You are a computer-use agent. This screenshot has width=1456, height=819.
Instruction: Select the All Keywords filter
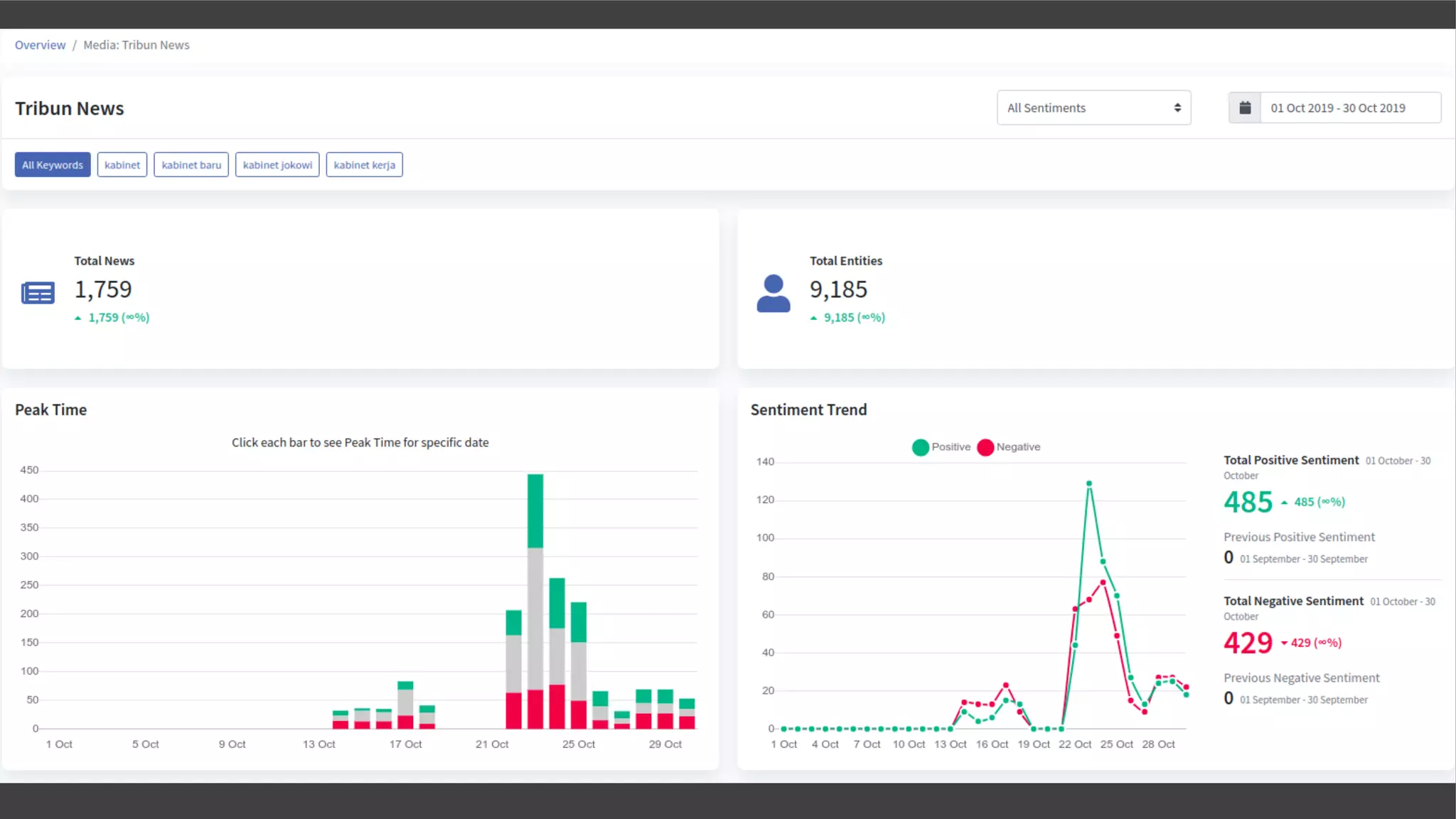click(x=53, y=165)
